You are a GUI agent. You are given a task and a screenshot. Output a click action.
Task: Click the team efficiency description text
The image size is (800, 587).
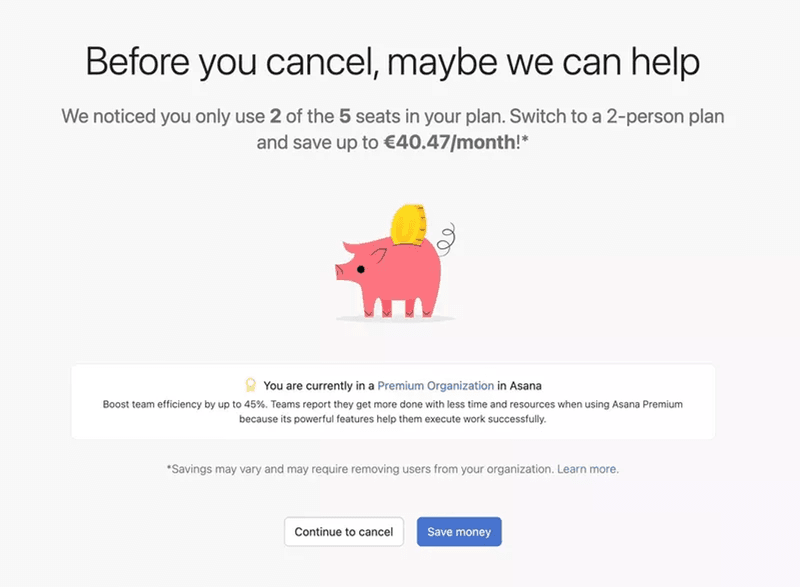400,411
